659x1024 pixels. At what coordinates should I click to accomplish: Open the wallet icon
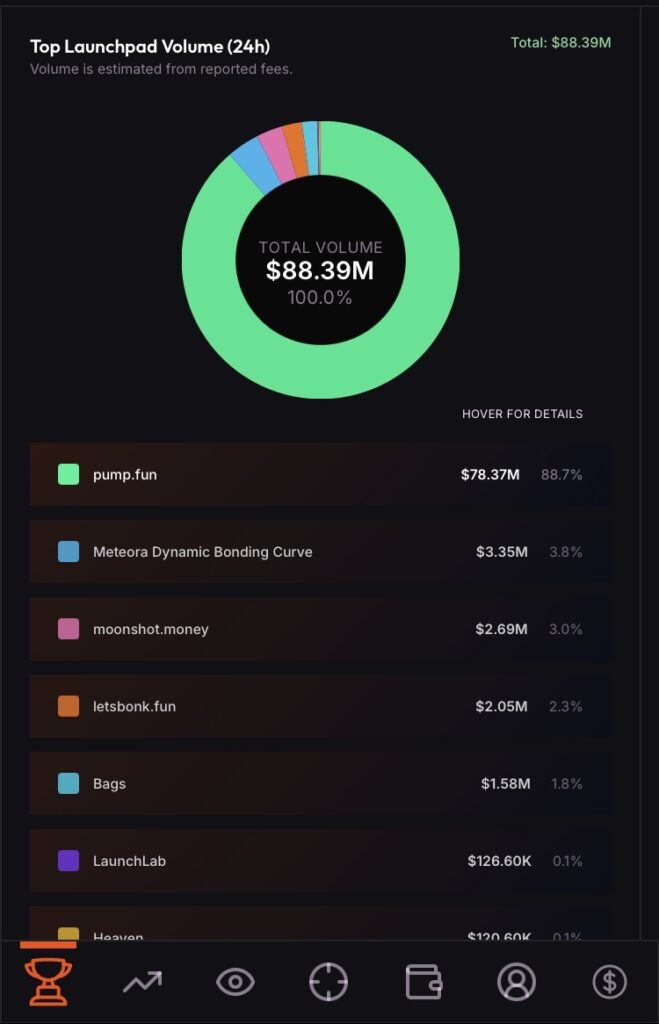coord(423,982)
